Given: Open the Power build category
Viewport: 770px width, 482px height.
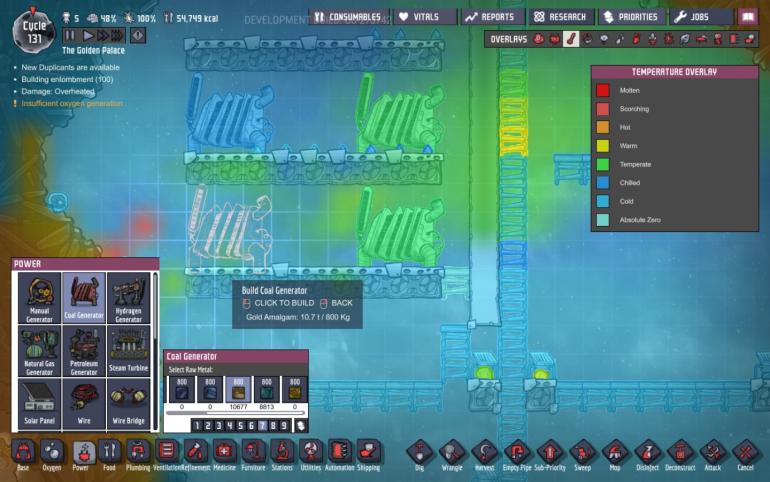Looking at the screenshot, I should (81, 455).
